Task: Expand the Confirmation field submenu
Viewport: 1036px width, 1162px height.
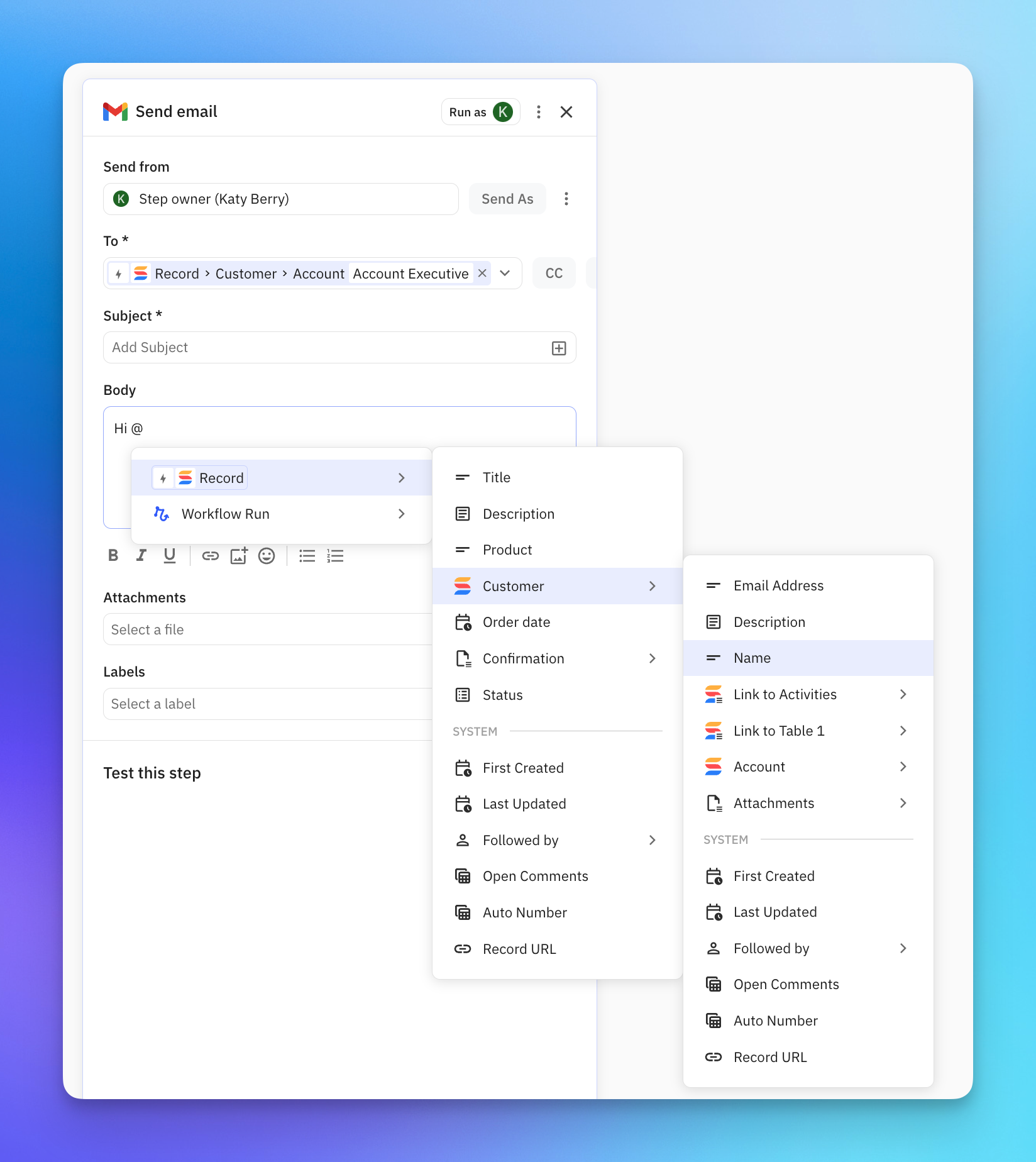Action: coord(652,658)
